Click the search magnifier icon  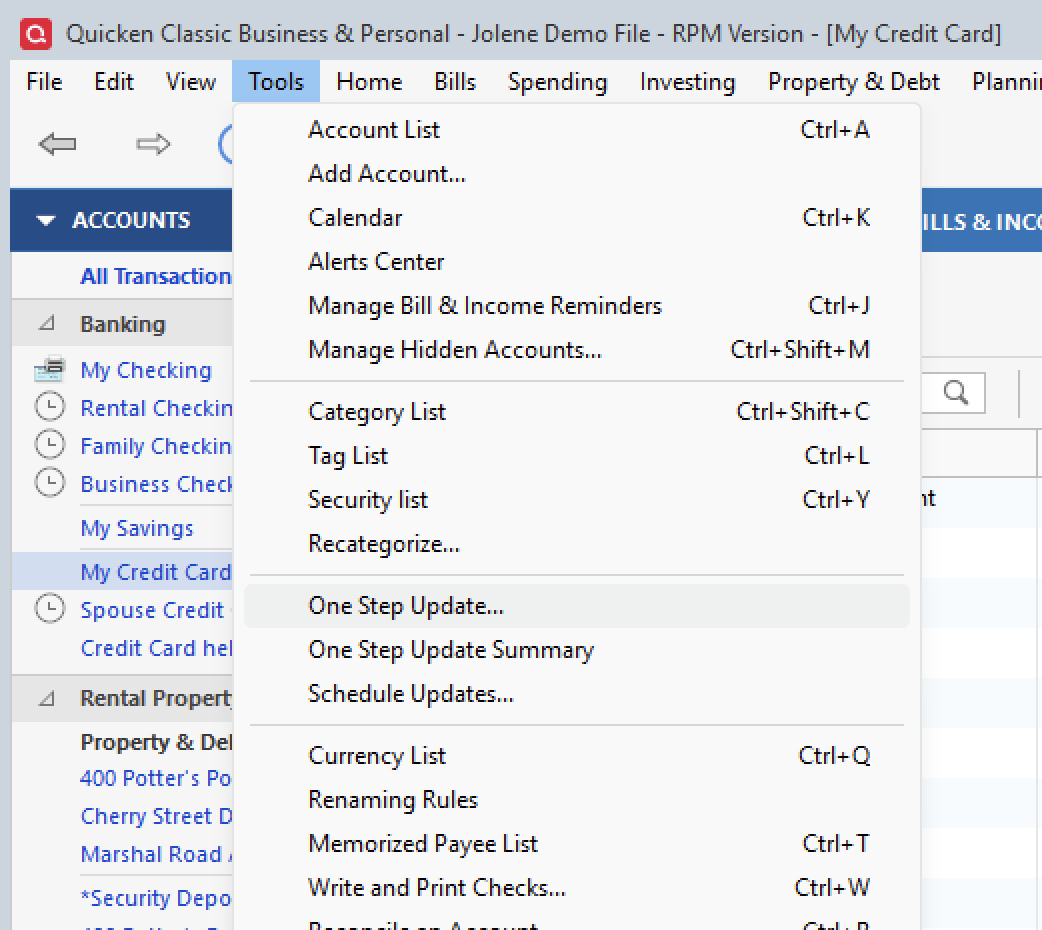956,393
